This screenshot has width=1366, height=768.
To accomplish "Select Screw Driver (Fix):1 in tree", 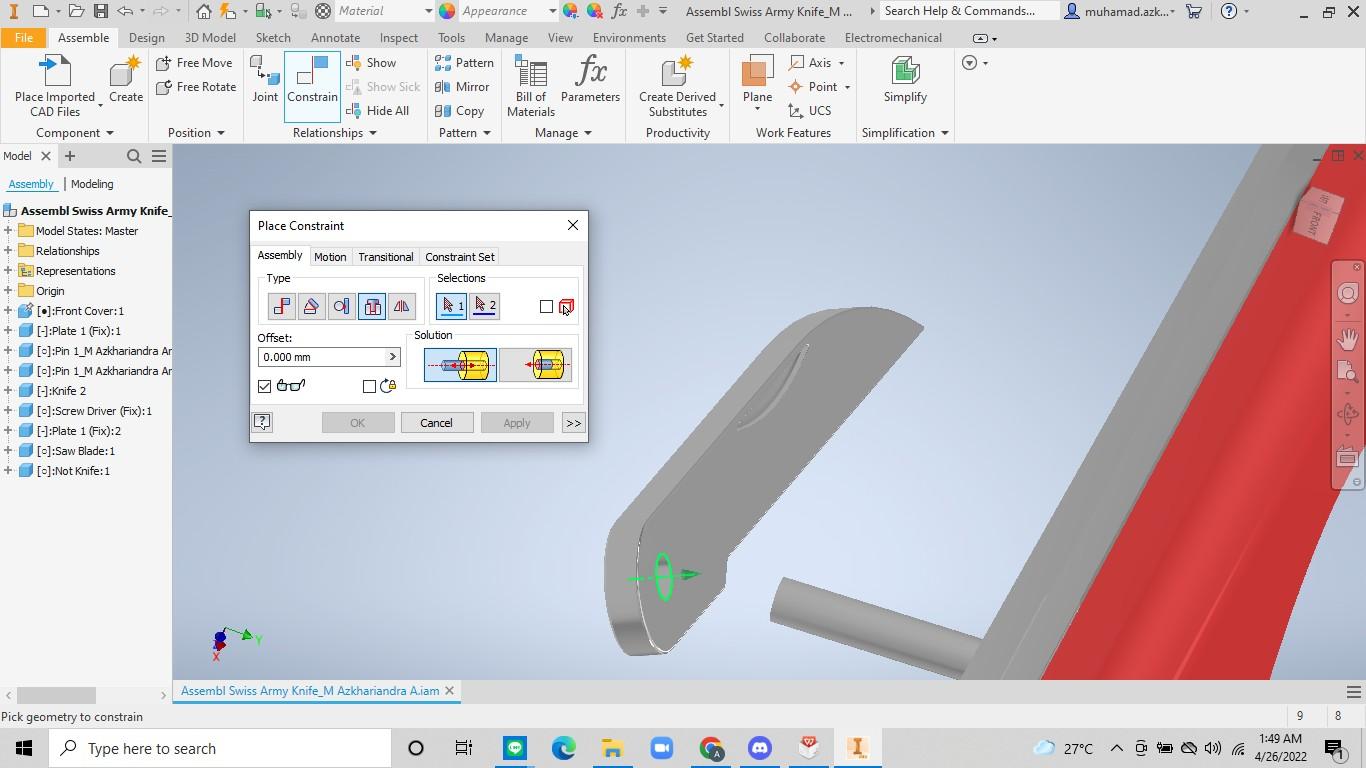I will [x=94, y=411].
